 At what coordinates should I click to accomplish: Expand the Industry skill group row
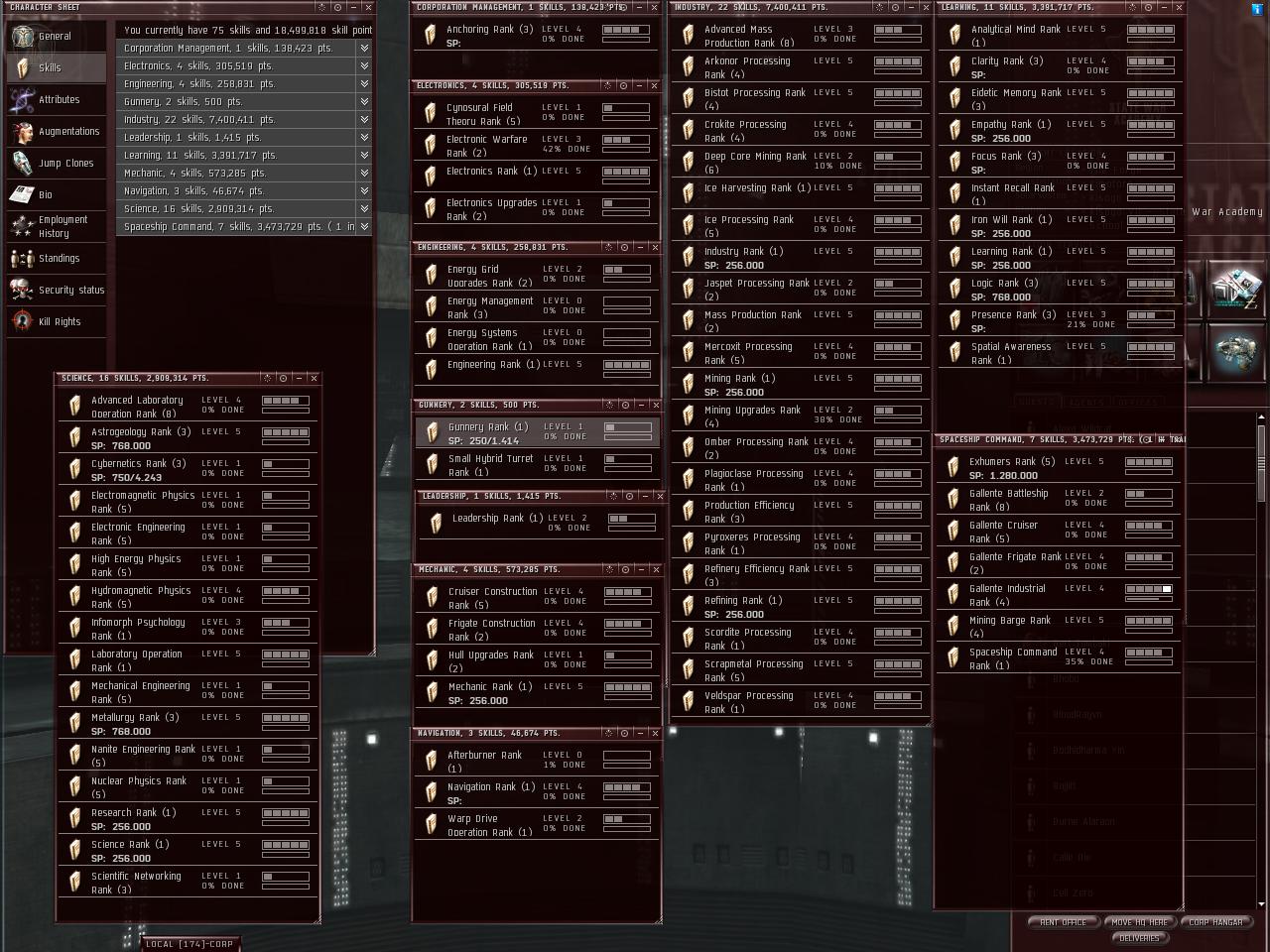pyautogui.click(x=364, y=119)
